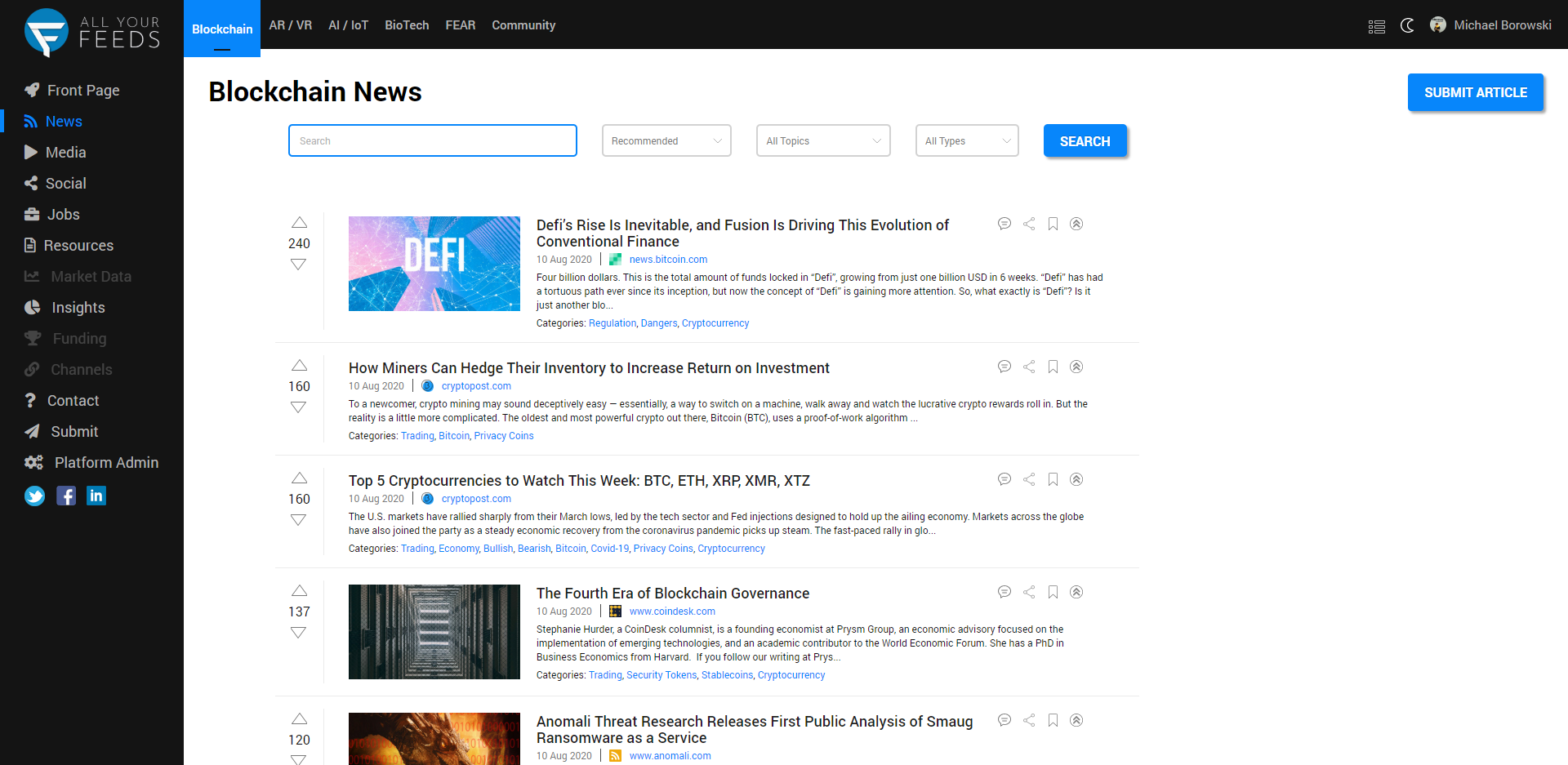
Task: Go to the Community tab
Action: click(x=523, y=25)
